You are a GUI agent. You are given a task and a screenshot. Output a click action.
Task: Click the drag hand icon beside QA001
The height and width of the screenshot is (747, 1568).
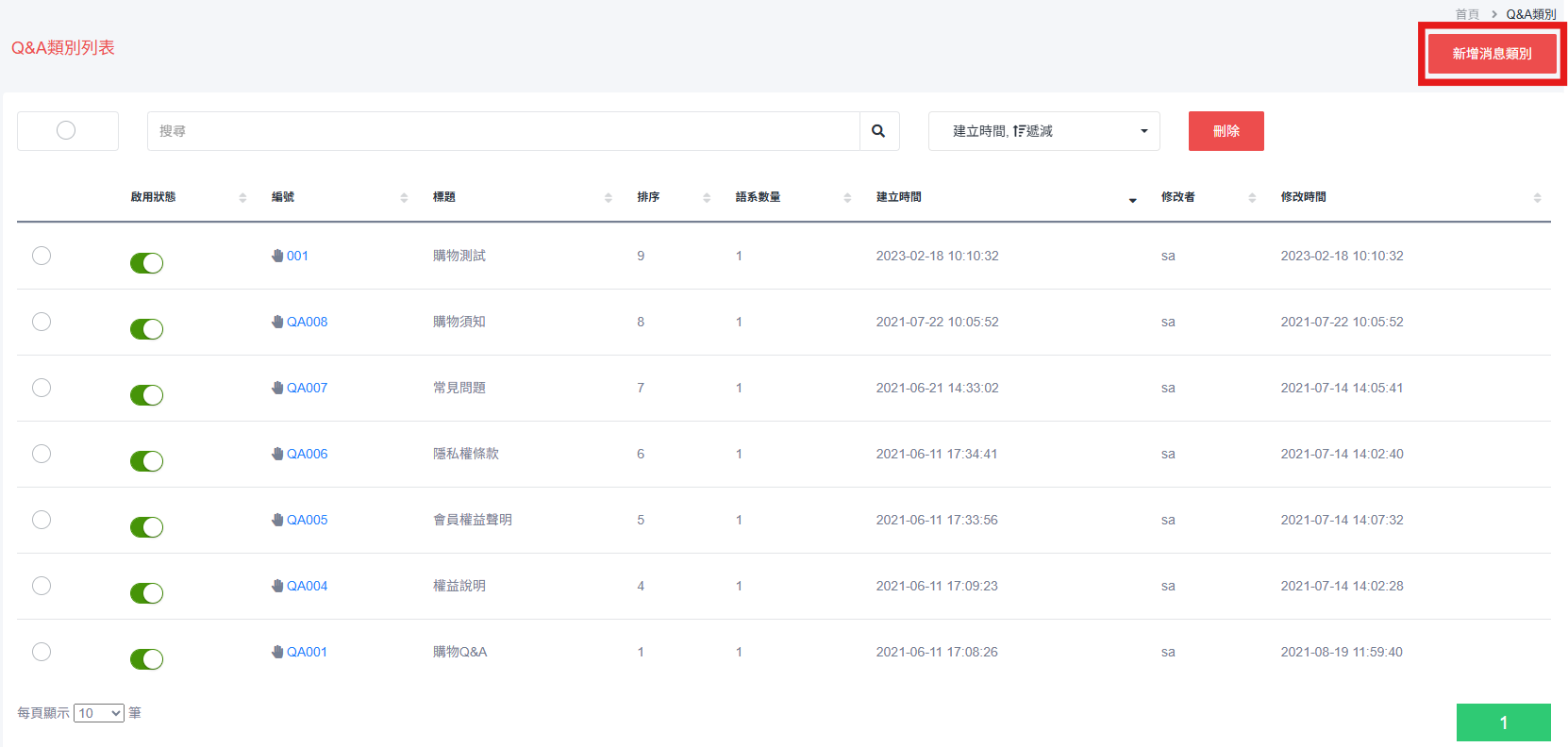[277, 652]
